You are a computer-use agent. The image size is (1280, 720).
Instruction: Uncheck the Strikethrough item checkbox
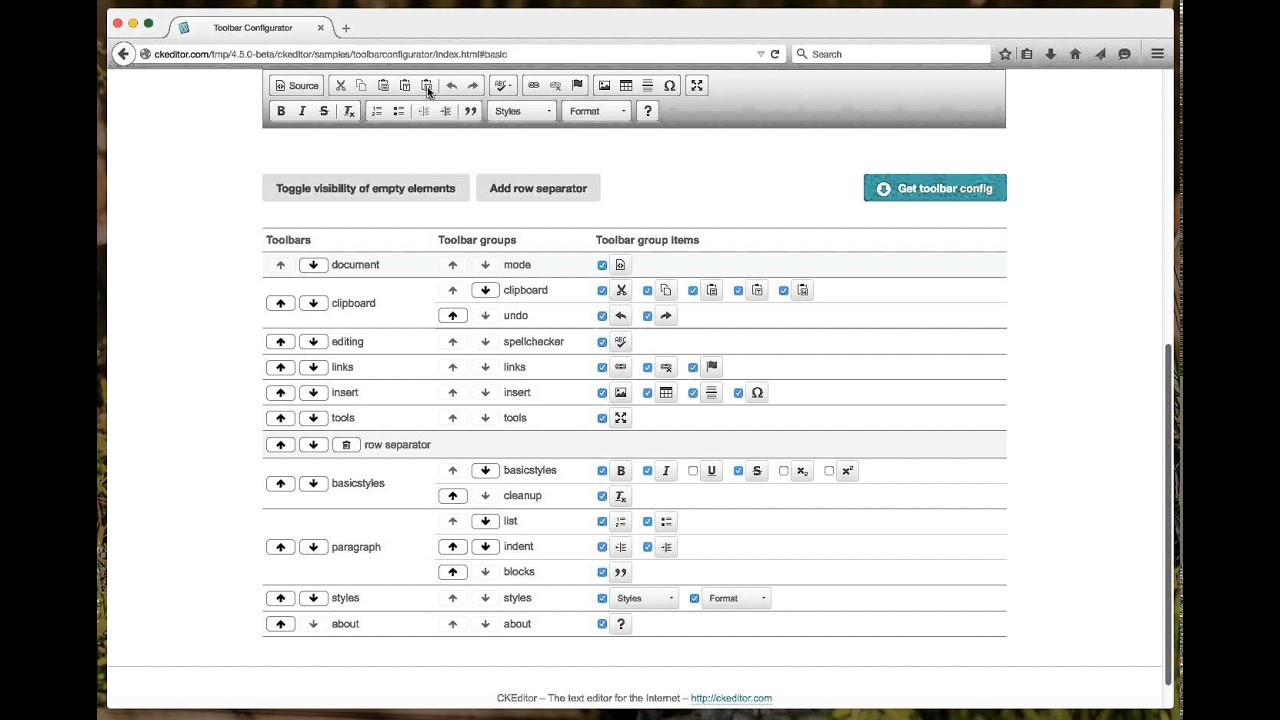(738, 471)
